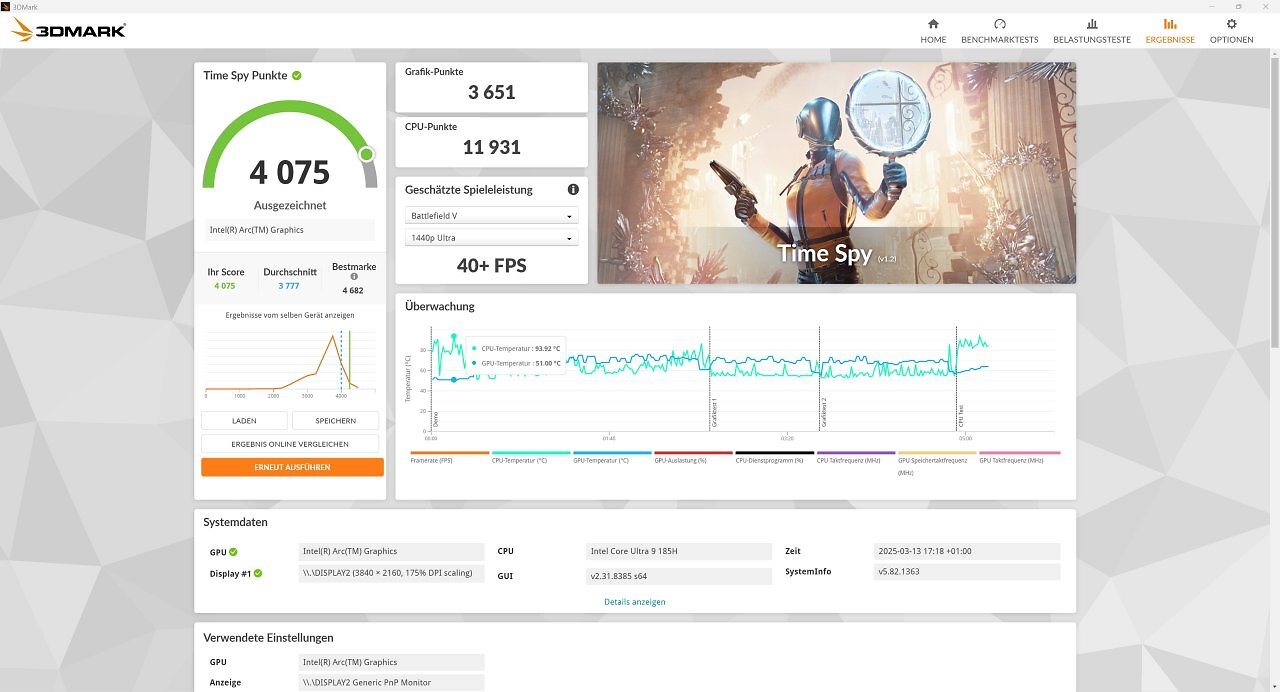The image size is (1280, 692).
Task: Click the Time Spy preview image
Action: 837,173
